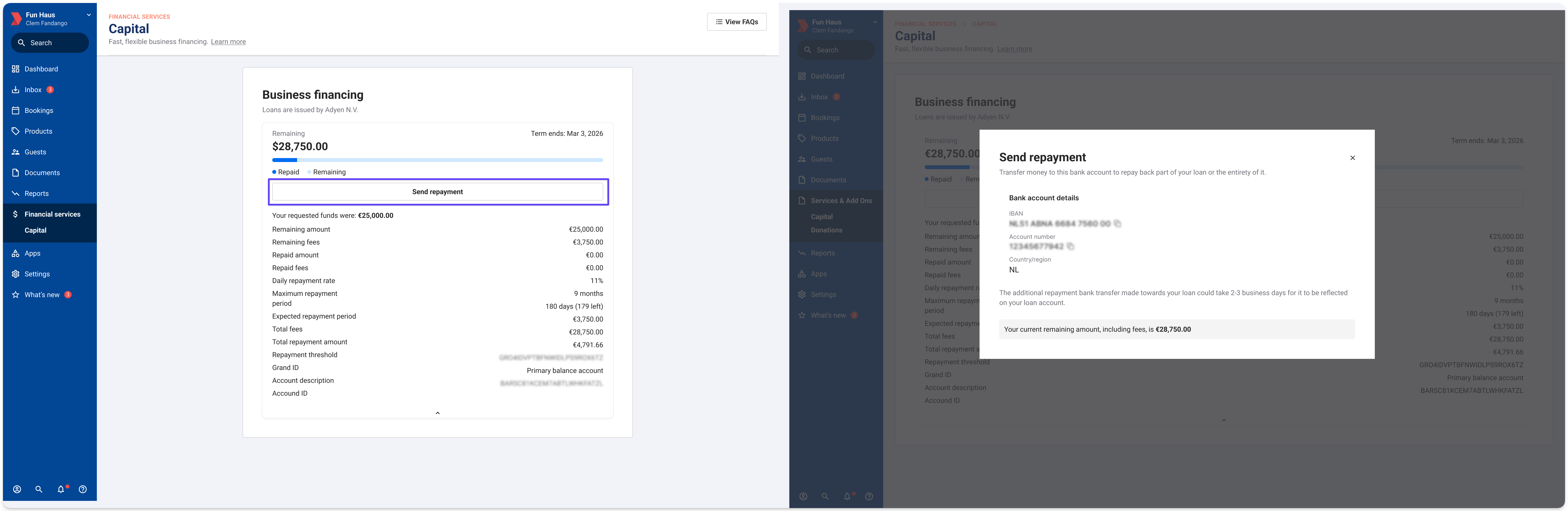Copy the account number in Send repayment dialog
This screenshot has height=511, width=1568.
click(1071, 246)
